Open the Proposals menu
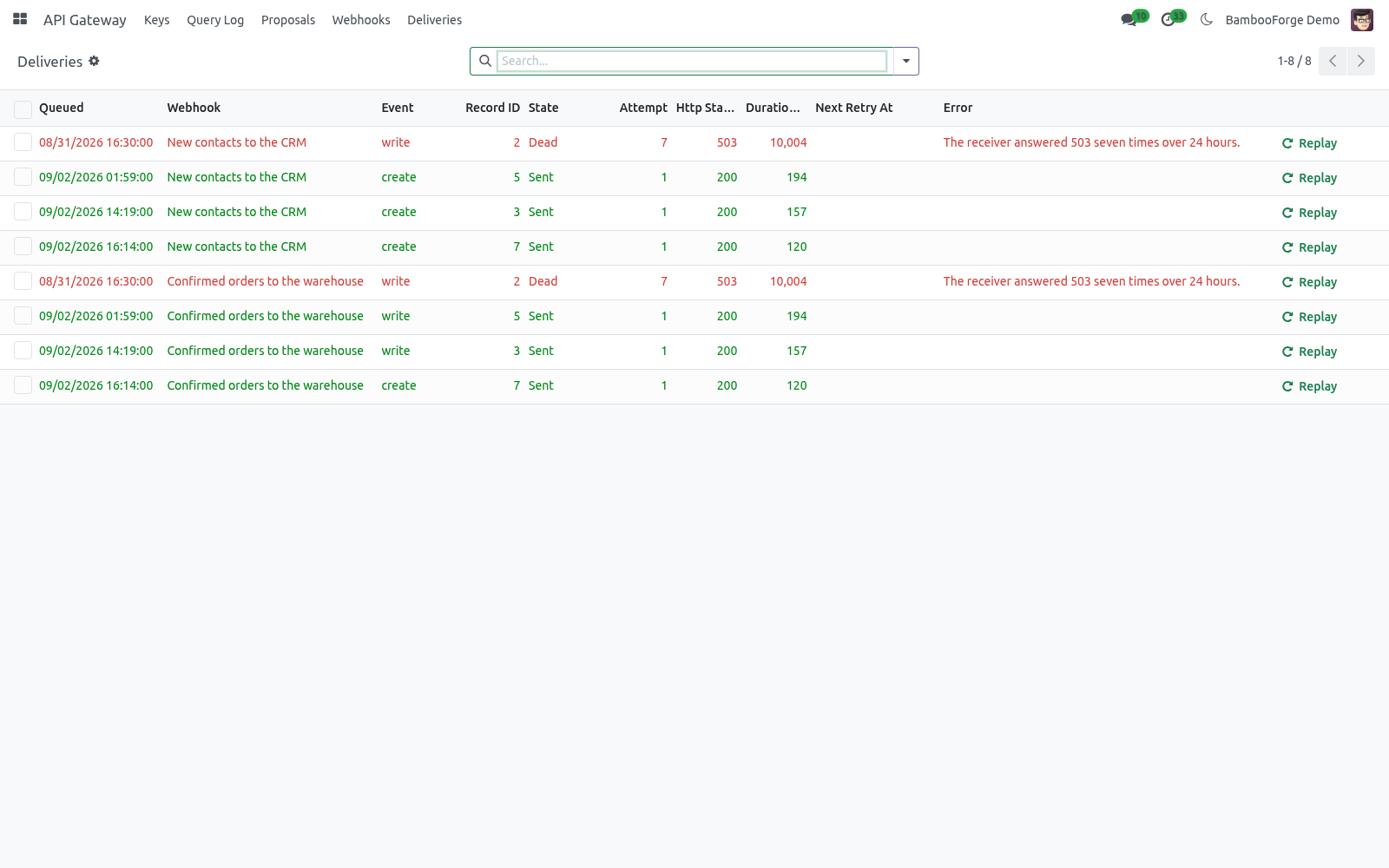 coord(288,20)
